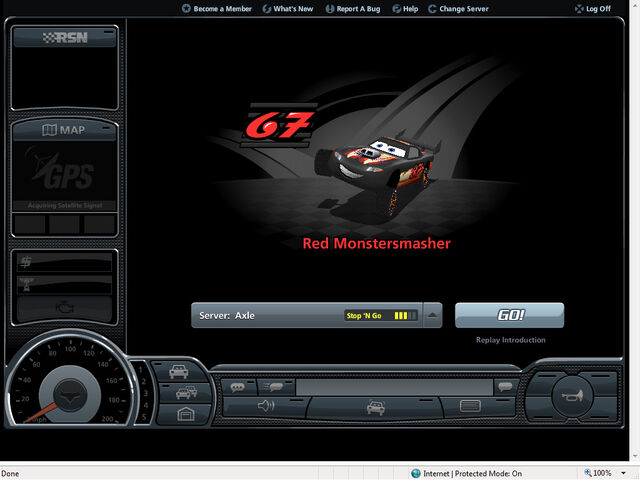The image size is (640, 480).
Task: Click Replay Introduction link
Action: [510, 340]
